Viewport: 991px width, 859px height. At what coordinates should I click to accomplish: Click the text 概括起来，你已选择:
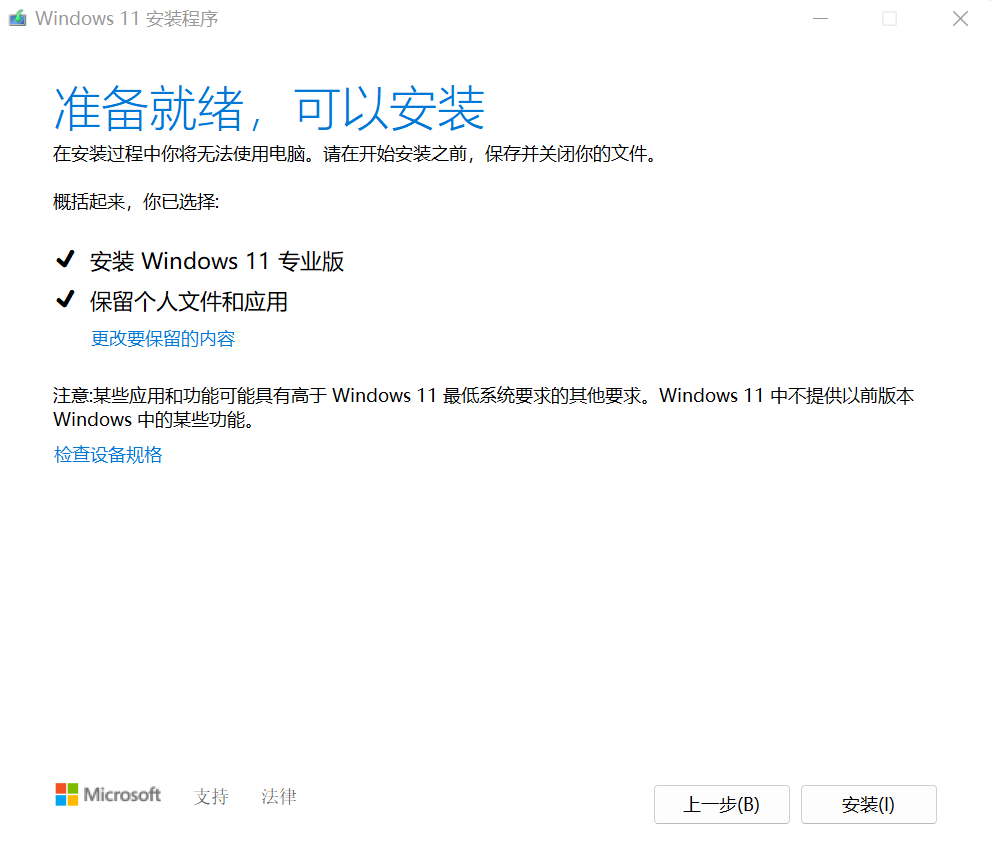[136, 202]
